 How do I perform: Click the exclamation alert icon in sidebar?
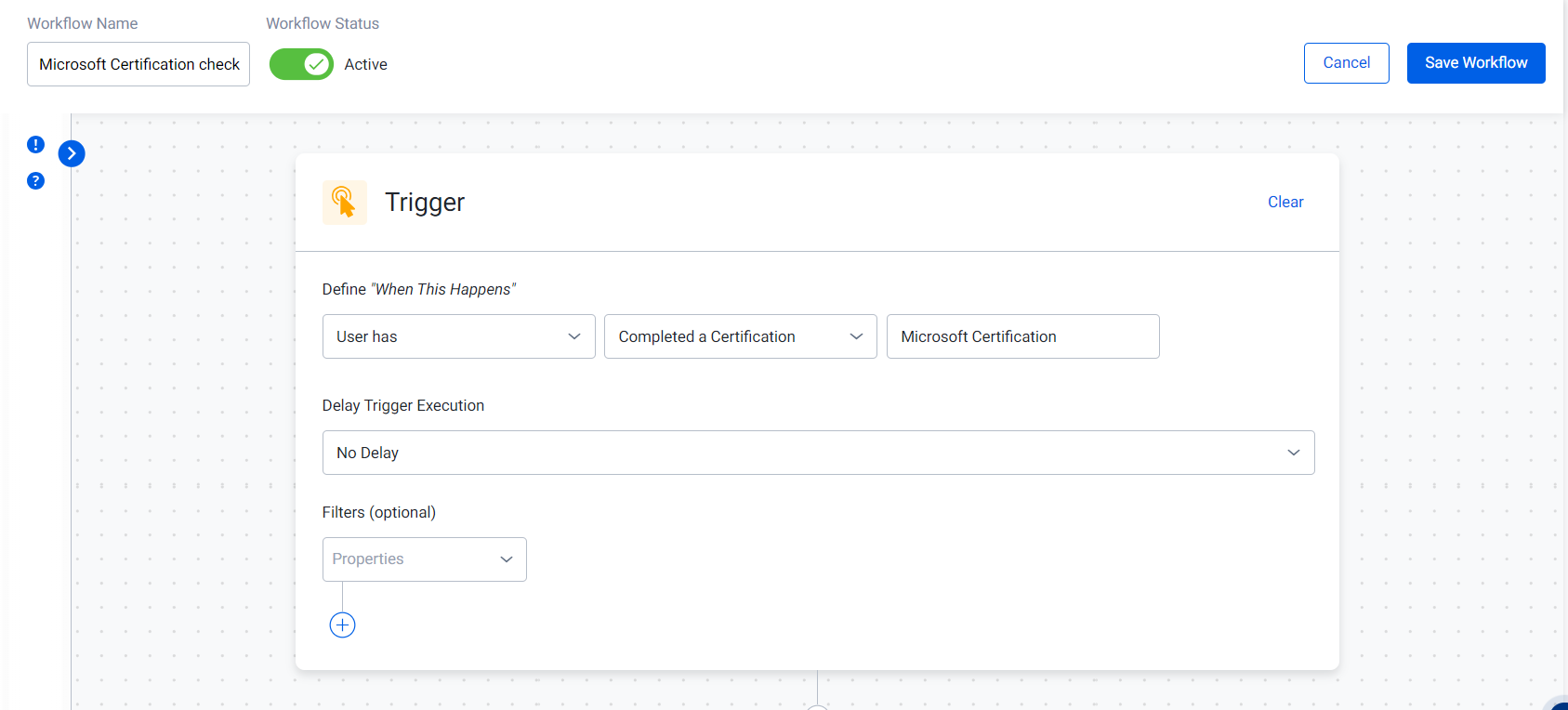coord(35,144)
